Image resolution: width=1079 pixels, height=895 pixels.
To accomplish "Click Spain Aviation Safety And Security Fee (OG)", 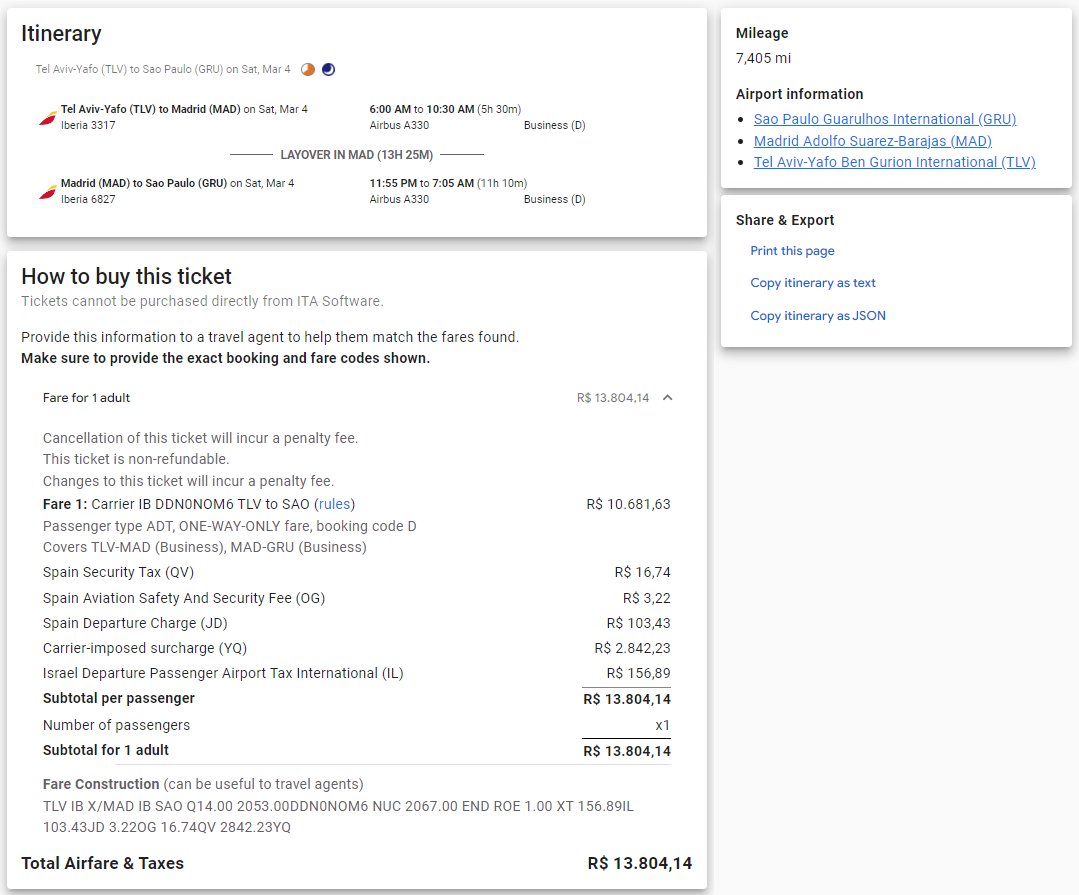I will 184,599.
